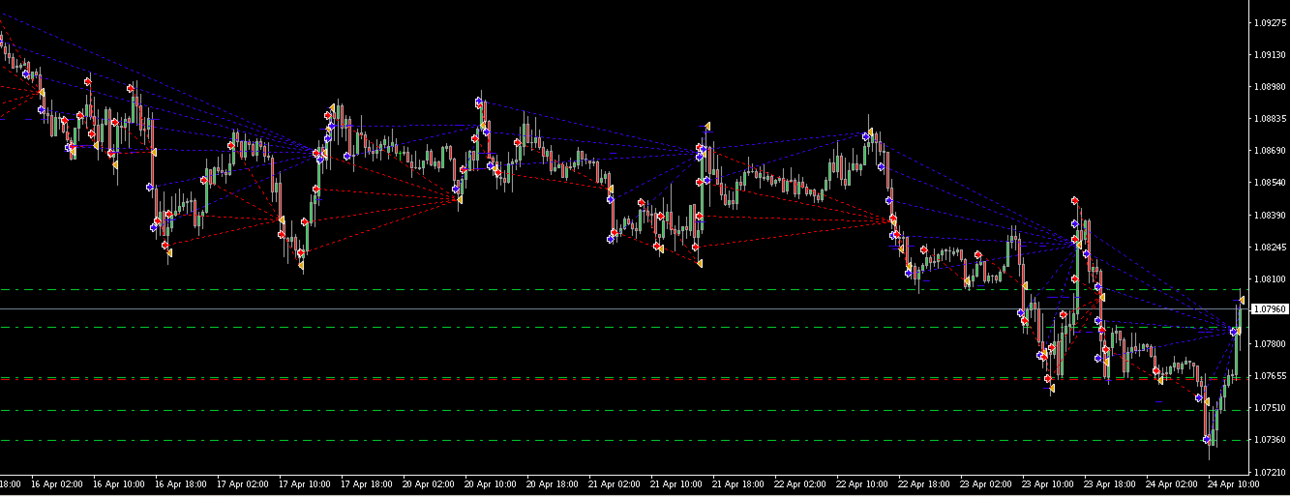1290x497 pixels.
Task: Click the 1.07510 price axis label
Action: pos(1271,408)
